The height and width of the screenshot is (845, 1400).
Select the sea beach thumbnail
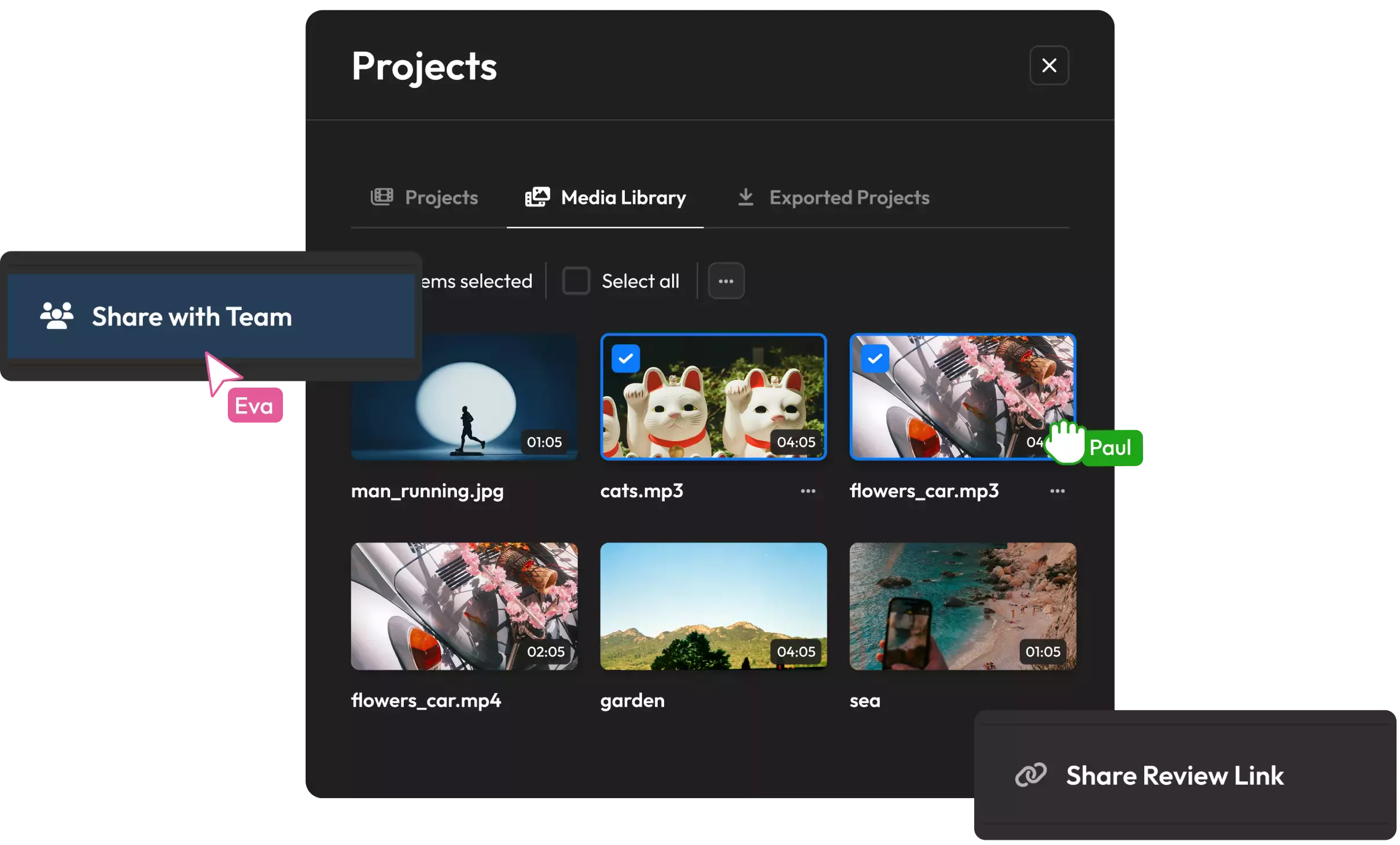point(963,606)
